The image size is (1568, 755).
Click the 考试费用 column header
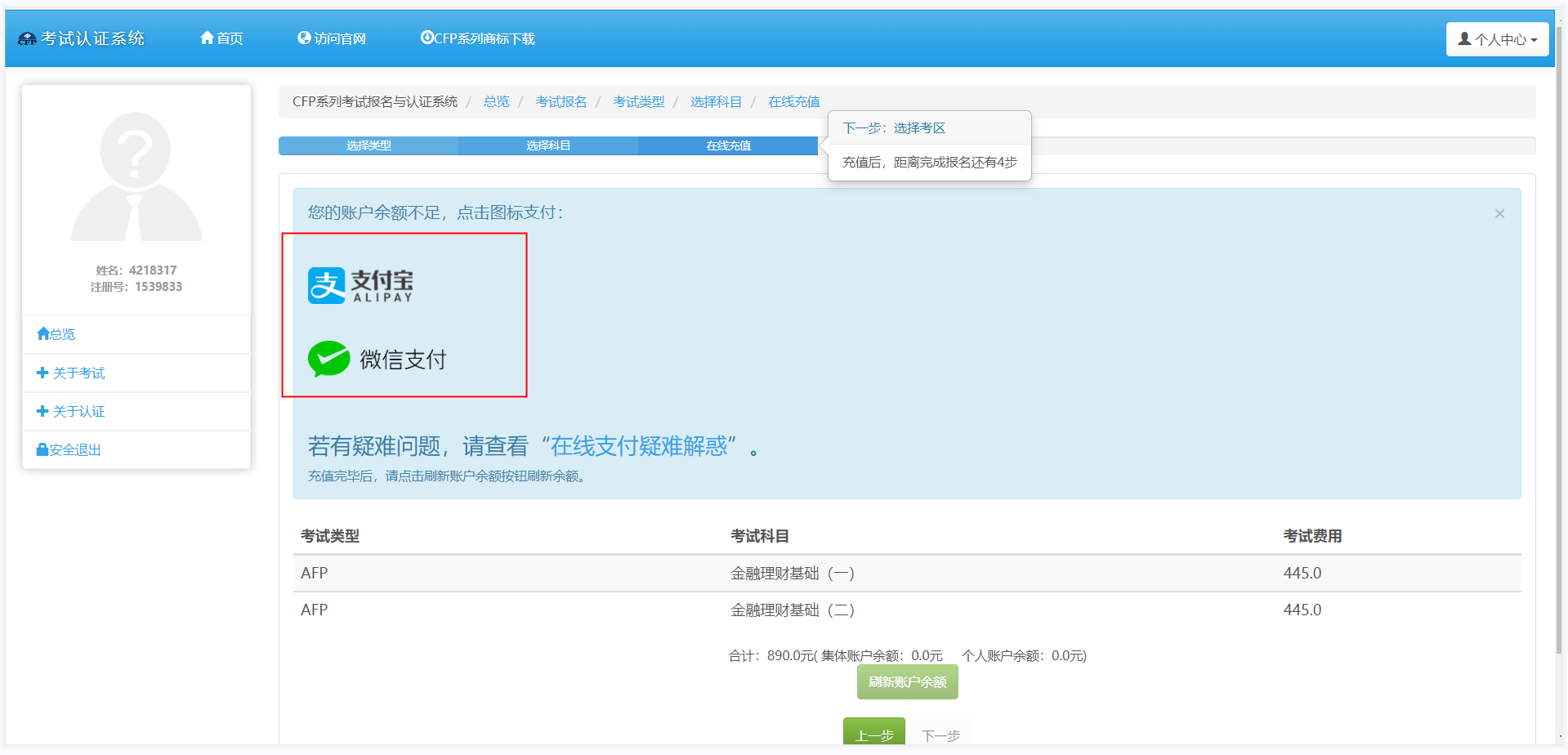[1312, 536]
